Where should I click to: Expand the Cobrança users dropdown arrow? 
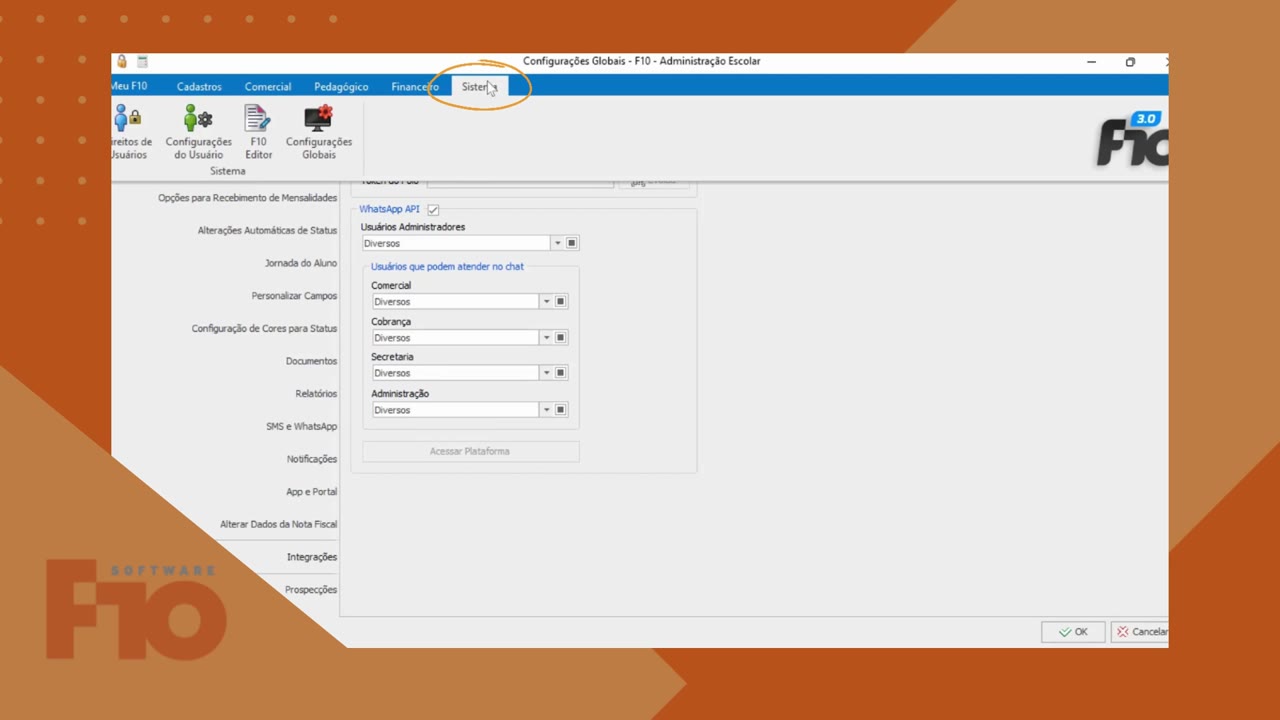click(x=546, y=337)
